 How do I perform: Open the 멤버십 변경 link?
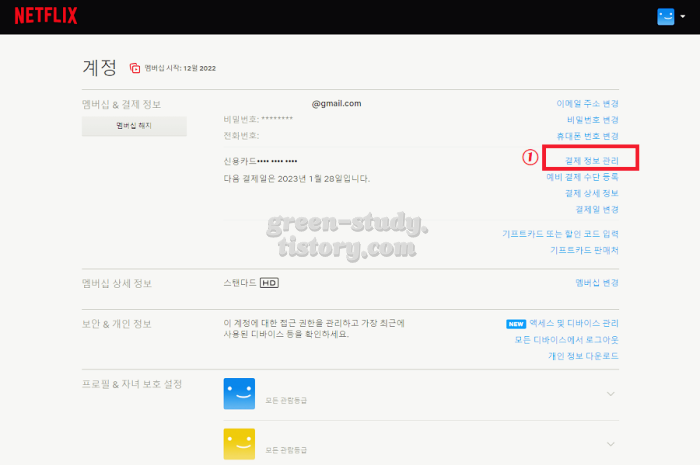point(597,282)
